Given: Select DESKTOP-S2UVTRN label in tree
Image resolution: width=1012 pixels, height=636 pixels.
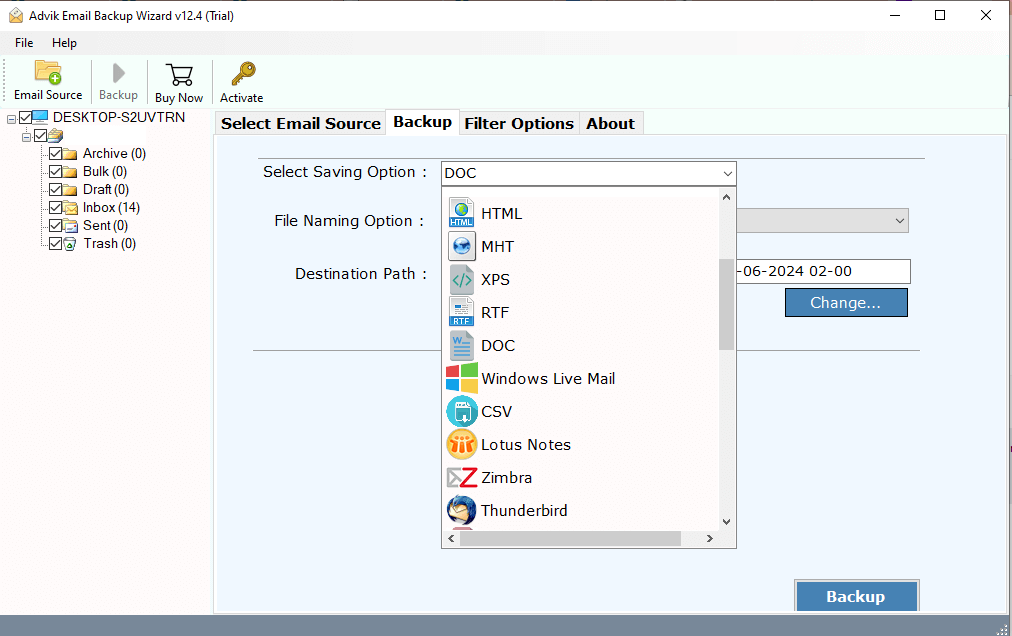Looking at the screenshot, I should [119, 117].
